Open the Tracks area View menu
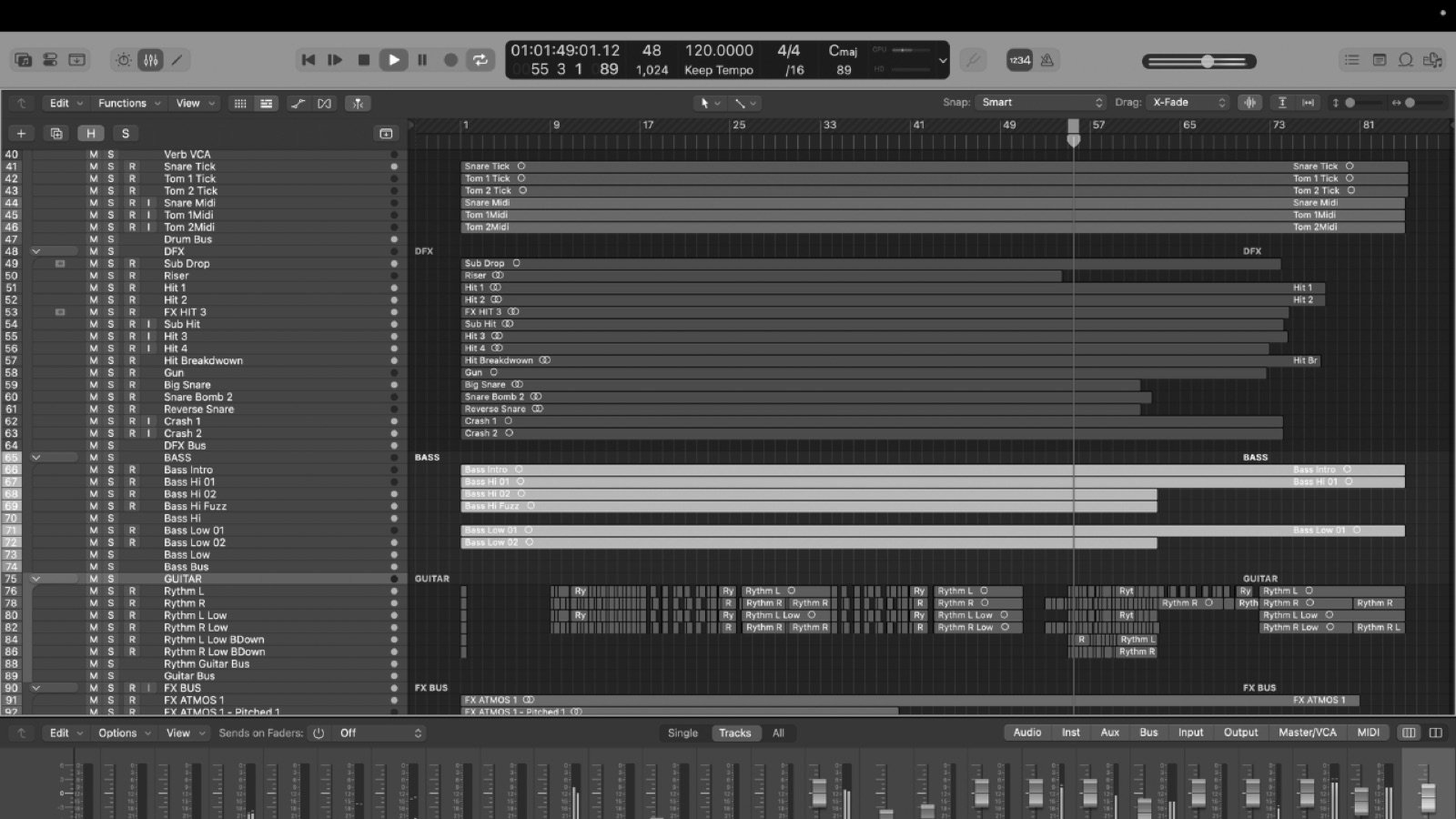The width and height of the screenshot is (1456, 819). [196, 104]
